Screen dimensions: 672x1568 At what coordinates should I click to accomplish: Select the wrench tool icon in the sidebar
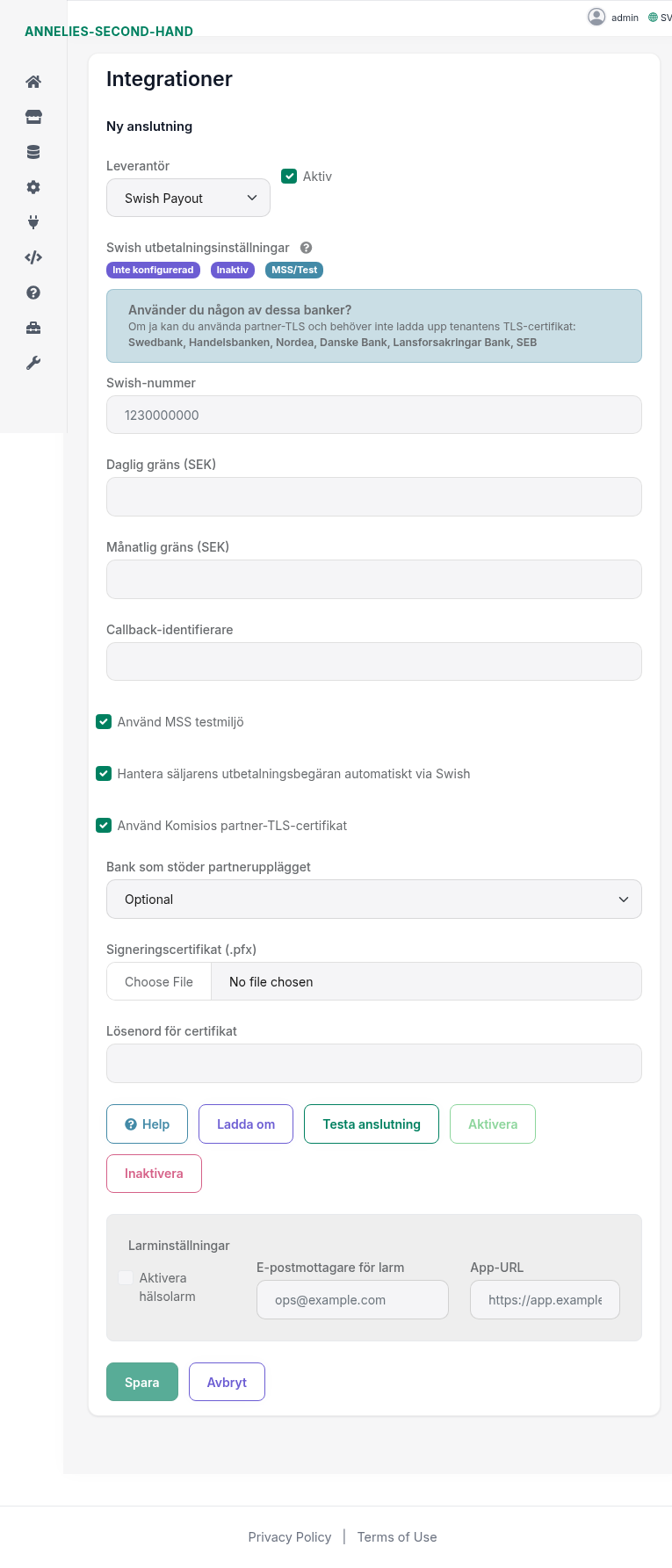(x=33, y=362)
